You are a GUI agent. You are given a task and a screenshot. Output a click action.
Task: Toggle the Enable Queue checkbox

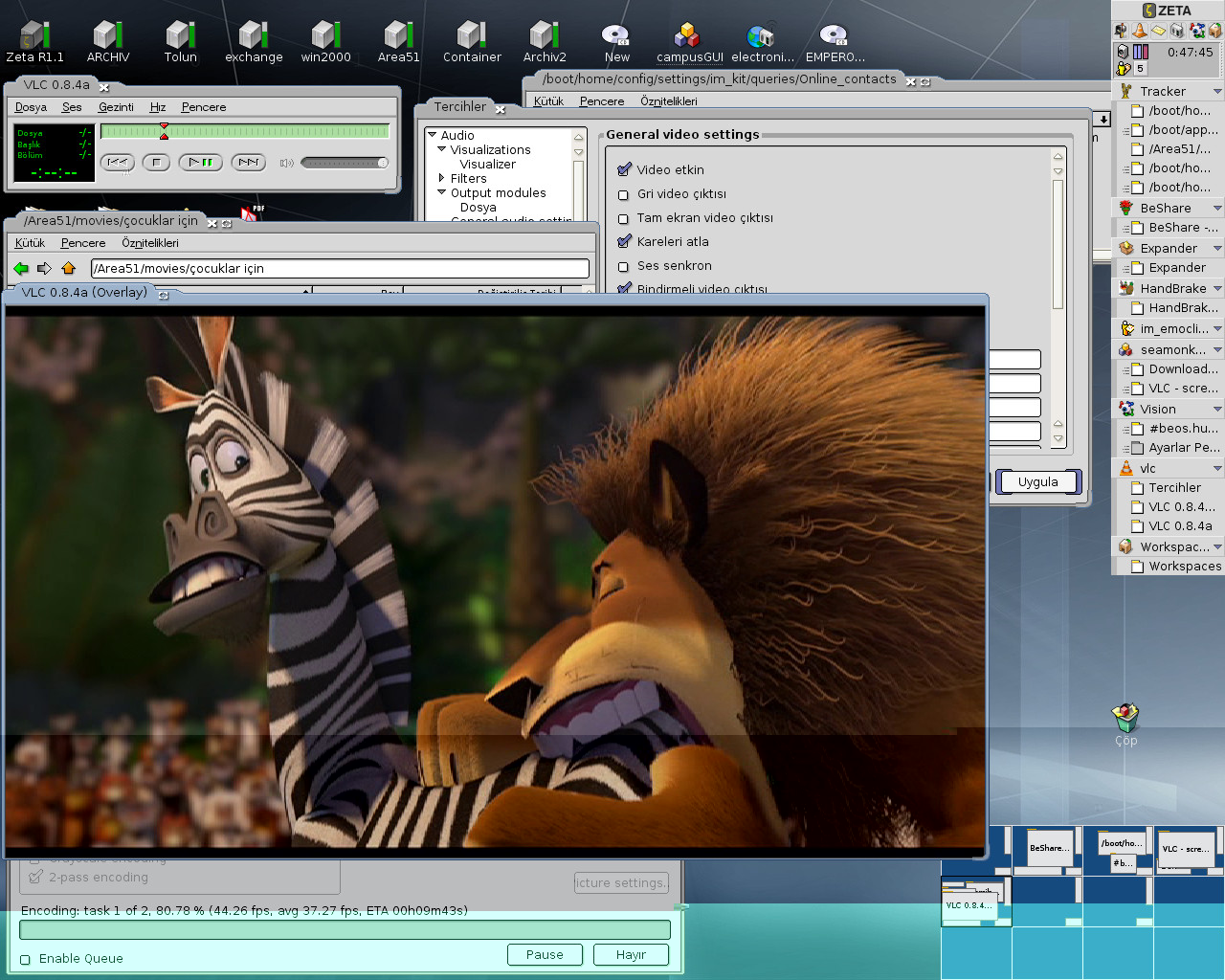pyautogui.click(x=26, y=959)
